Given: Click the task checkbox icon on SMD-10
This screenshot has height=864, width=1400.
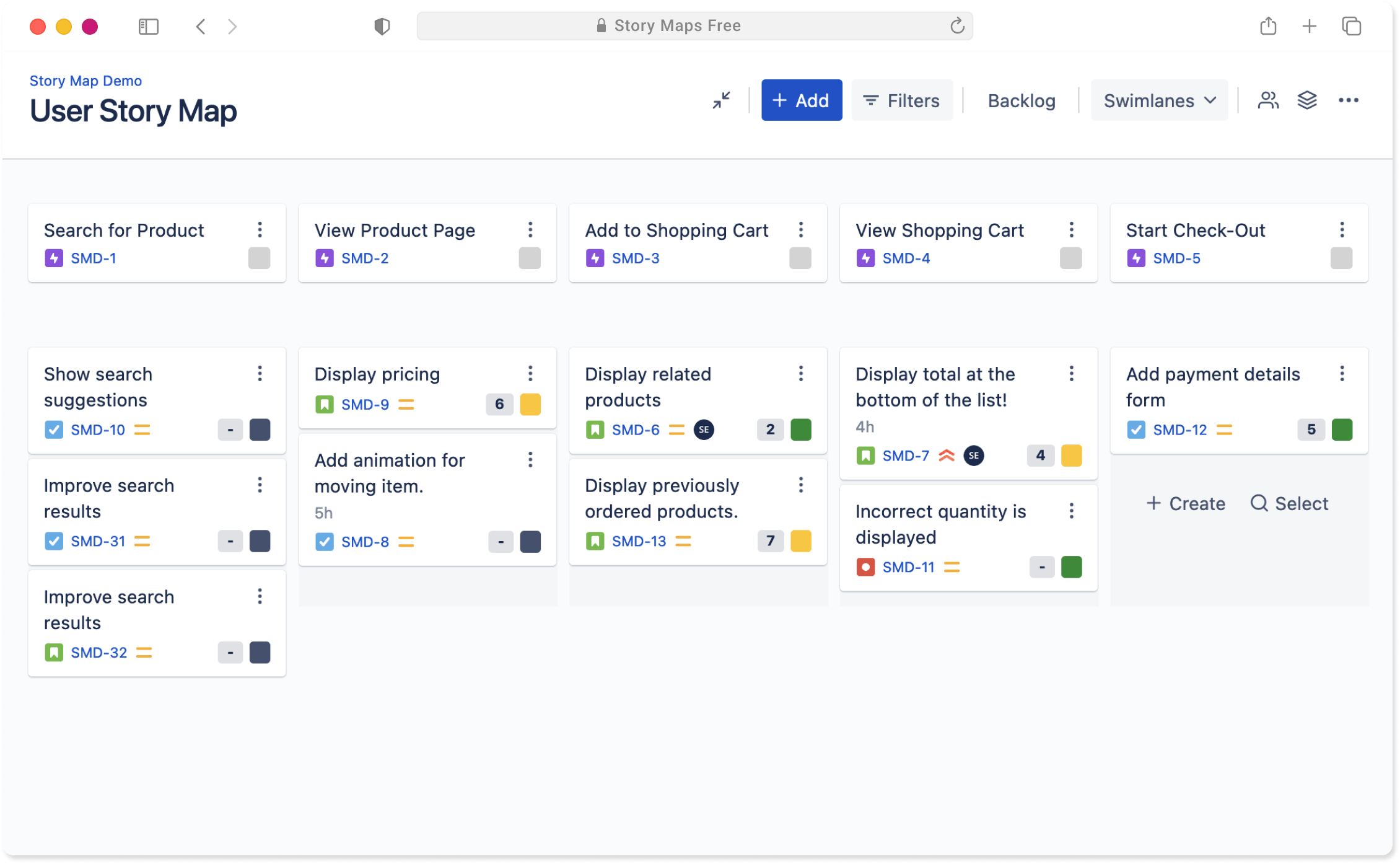Looking at the screenshot, I should (54, 430).
